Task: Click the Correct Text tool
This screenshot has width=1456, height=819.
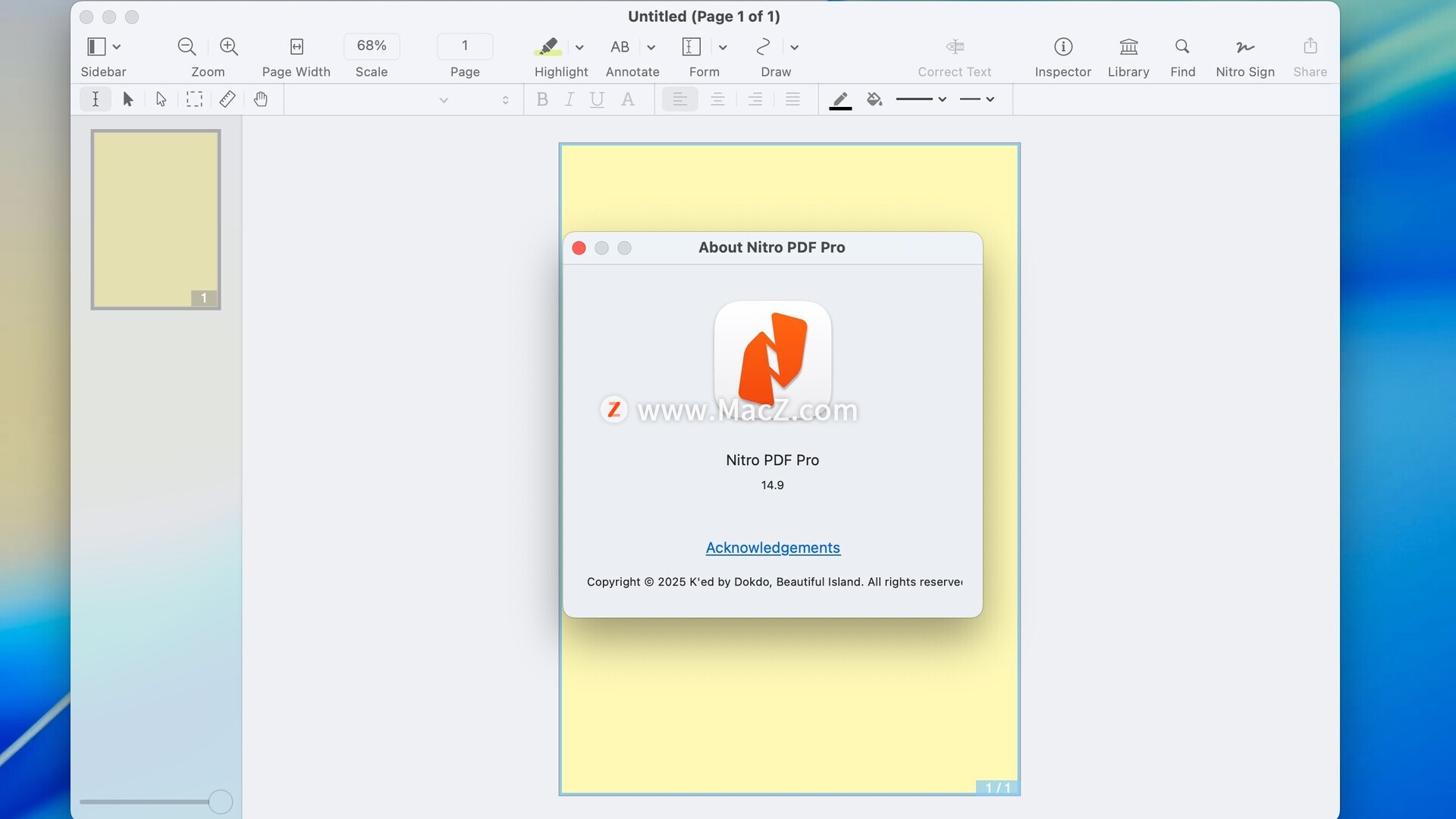Action: (x=955, y=46)
